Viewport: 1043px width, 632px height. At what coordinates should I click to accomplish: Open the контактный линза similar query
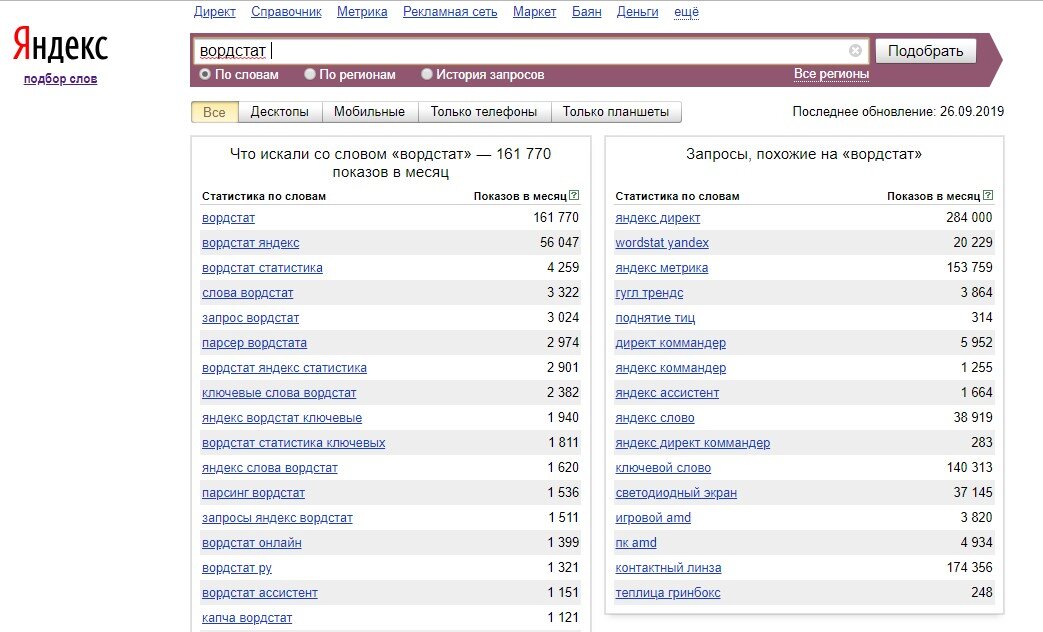pos(668,567)
